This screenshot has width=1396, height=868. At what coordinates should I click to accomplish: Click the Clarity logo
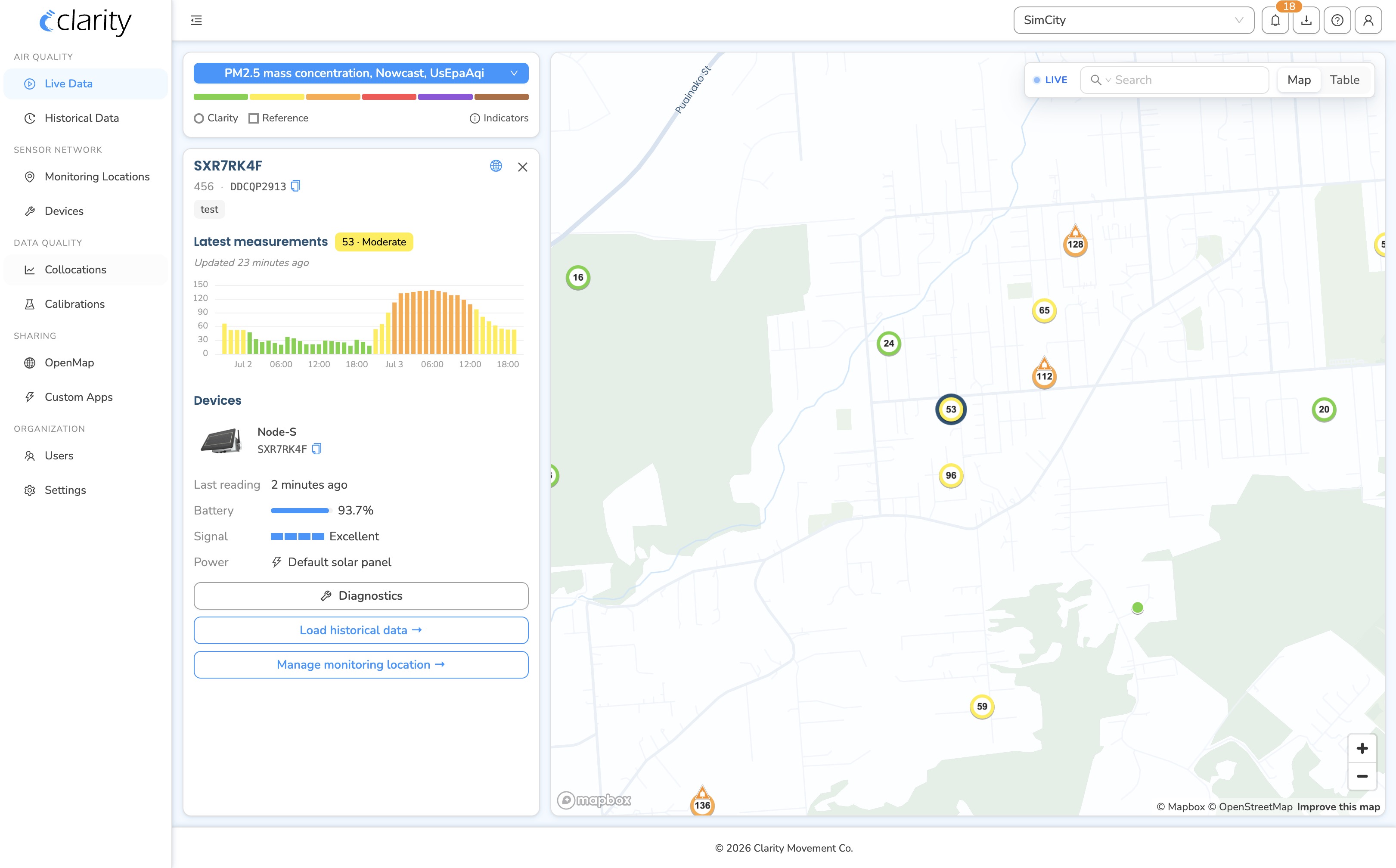point(85,22)
